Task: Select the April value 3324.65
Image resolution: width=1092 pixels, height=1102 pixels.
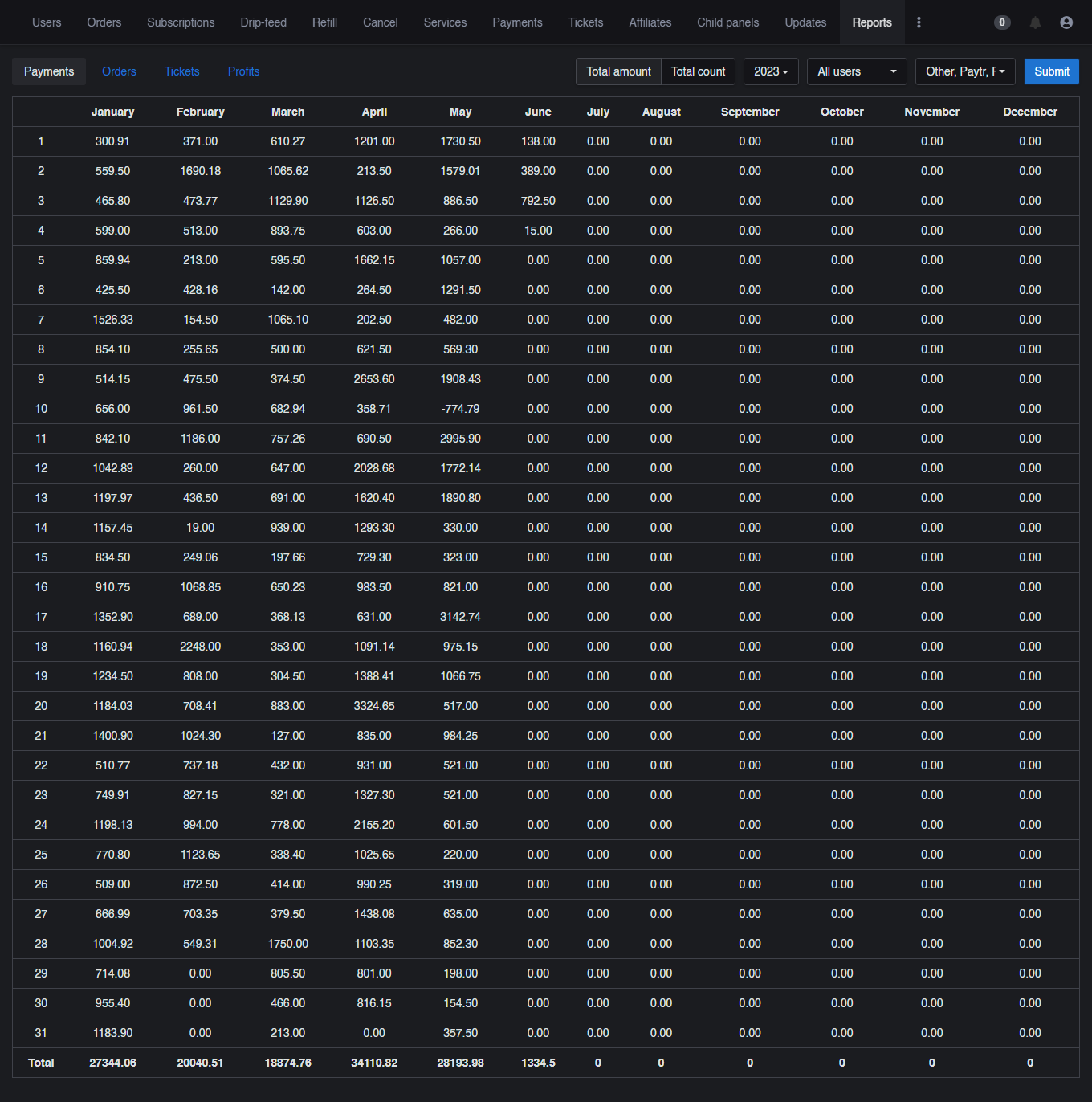Action: pos(374,706)
